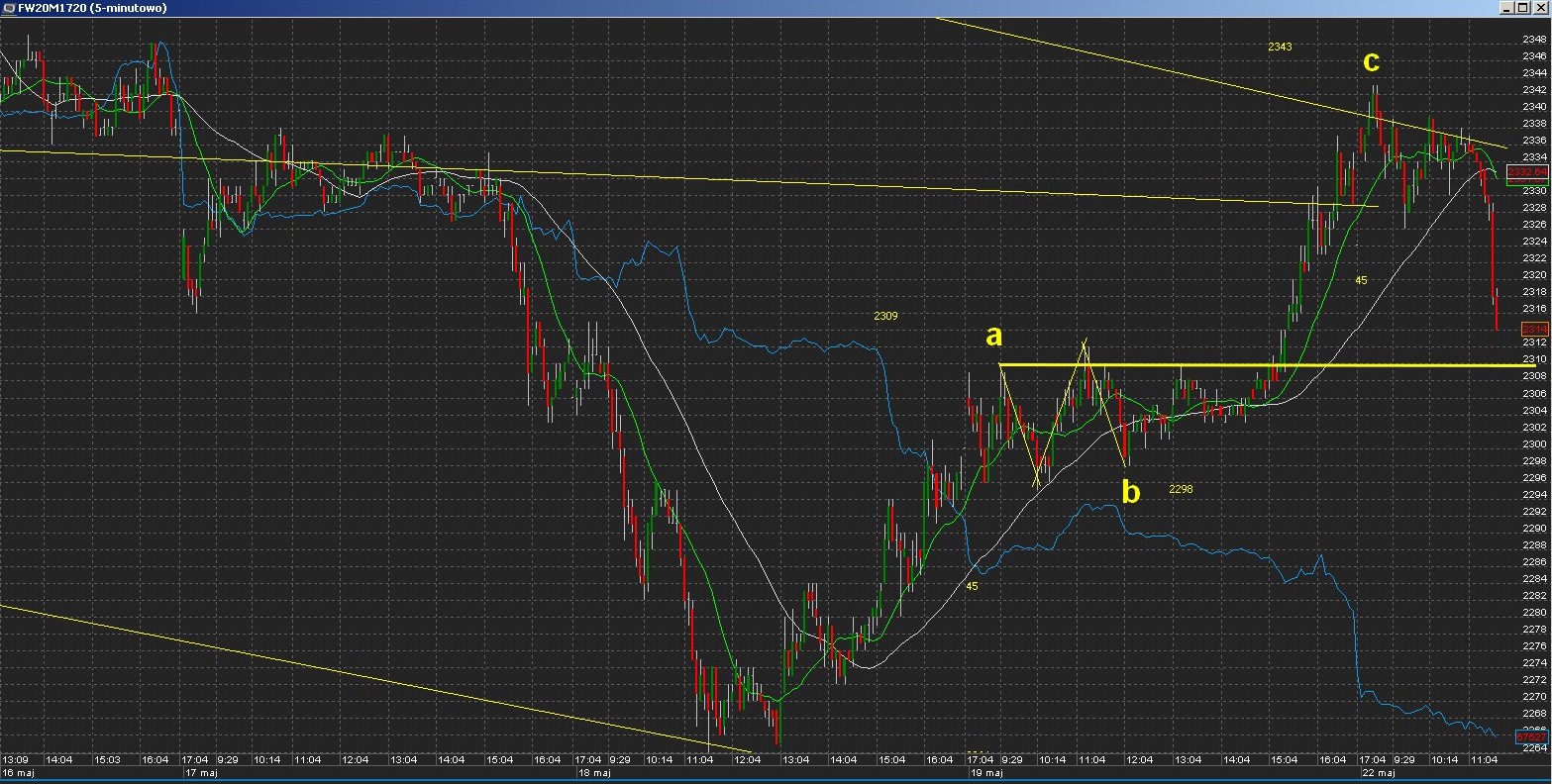Click the 2348 price scale label
The image size is (1552, 784).
[x=1534, y=39]
